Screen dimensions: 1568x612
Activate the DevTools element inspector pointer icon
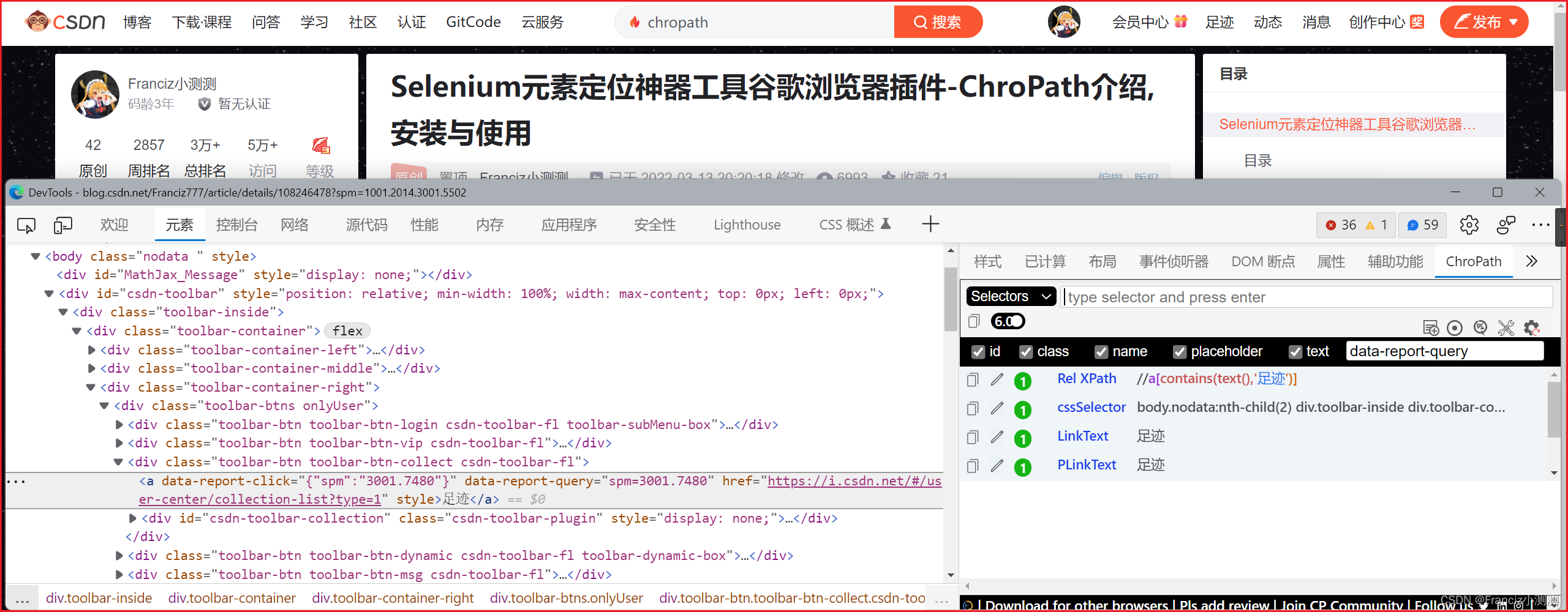point(26,225)
